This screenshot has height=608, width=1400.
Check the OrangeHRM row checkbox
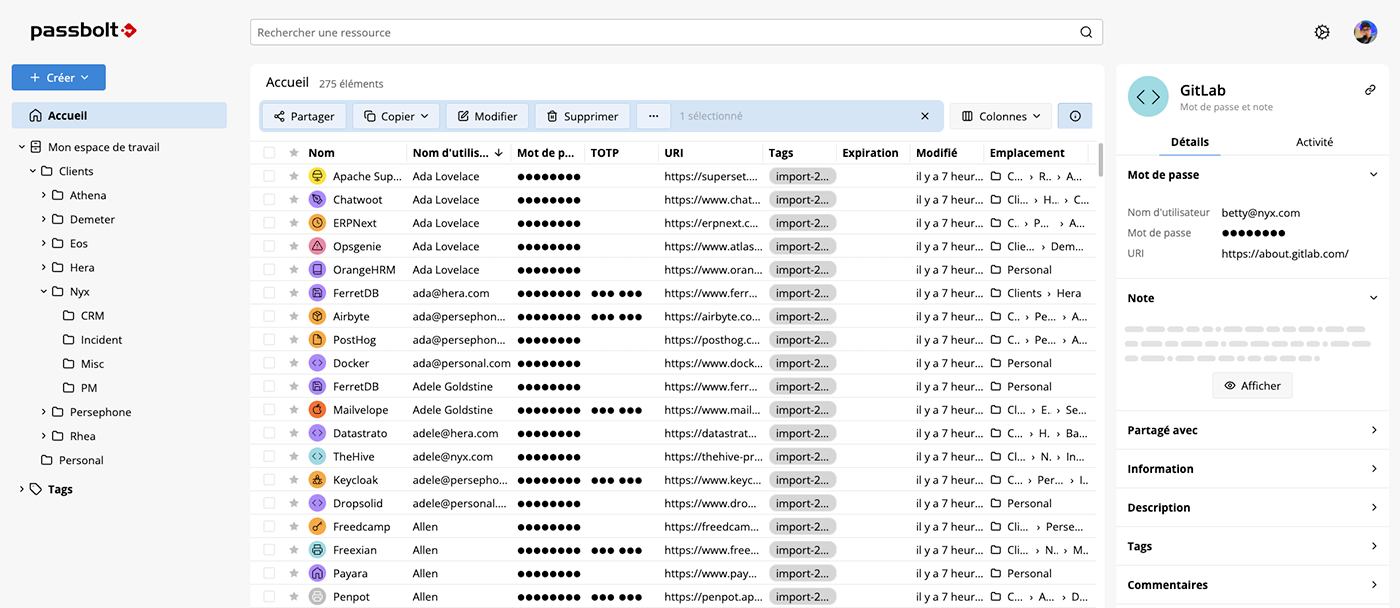coord(269,269)
